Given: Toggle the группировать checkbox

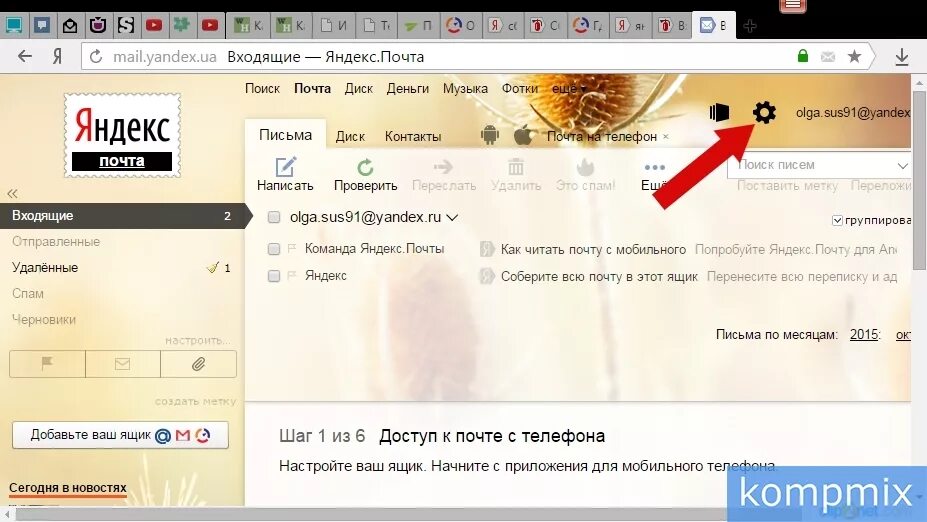Looking at the screenshot, I should click(x=837, y=221).
